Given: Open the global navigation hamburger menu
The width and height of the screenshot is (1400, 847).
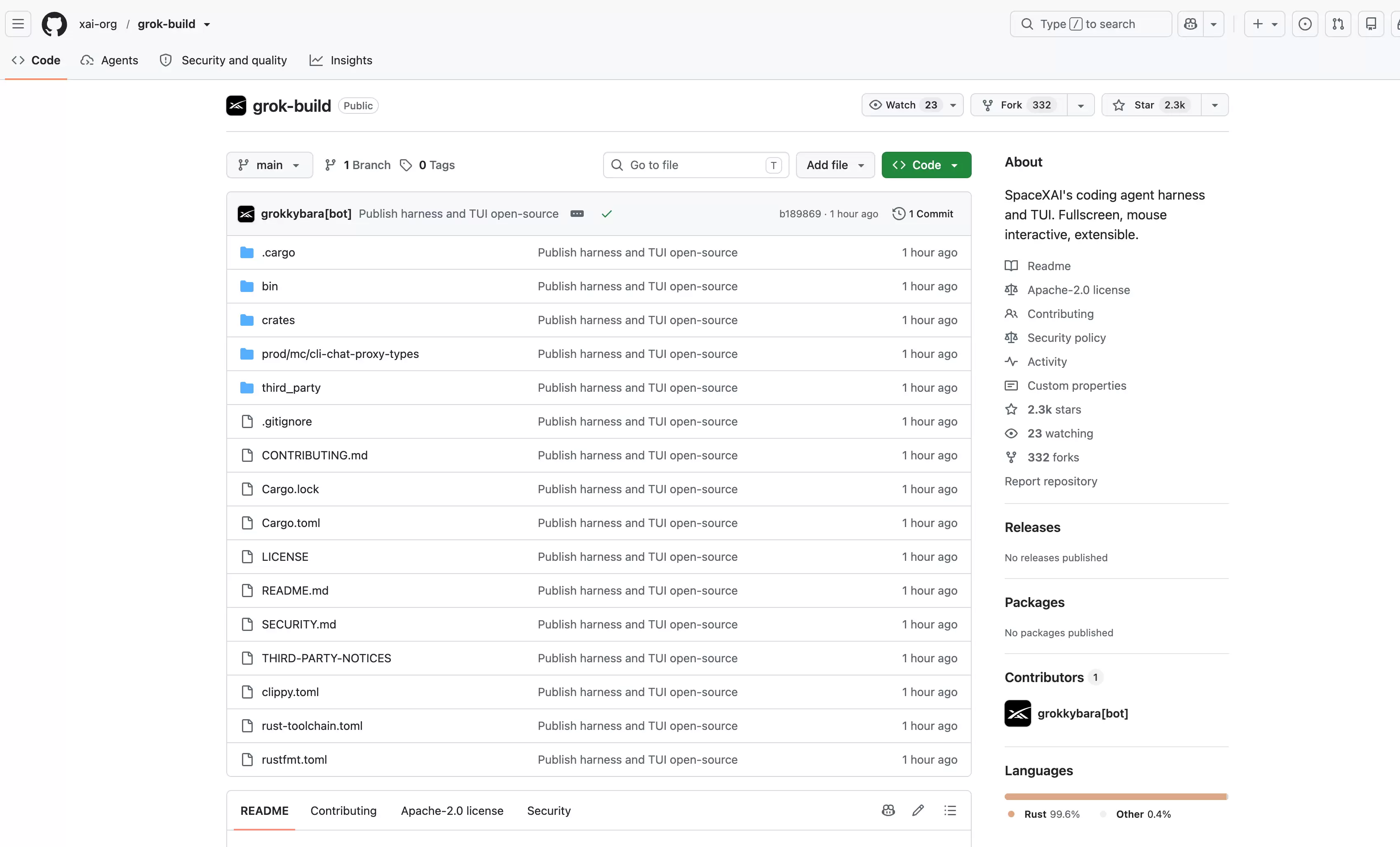Looking at the screenshot, I should pyautogui.click(x=18, y=24).
